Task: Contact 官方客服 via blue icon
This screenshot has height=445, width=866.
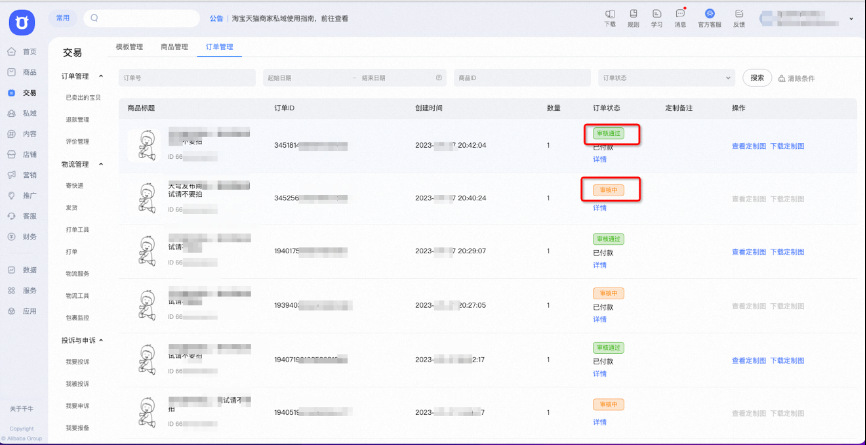Action: pyautogui.click(x=710, y=18)
